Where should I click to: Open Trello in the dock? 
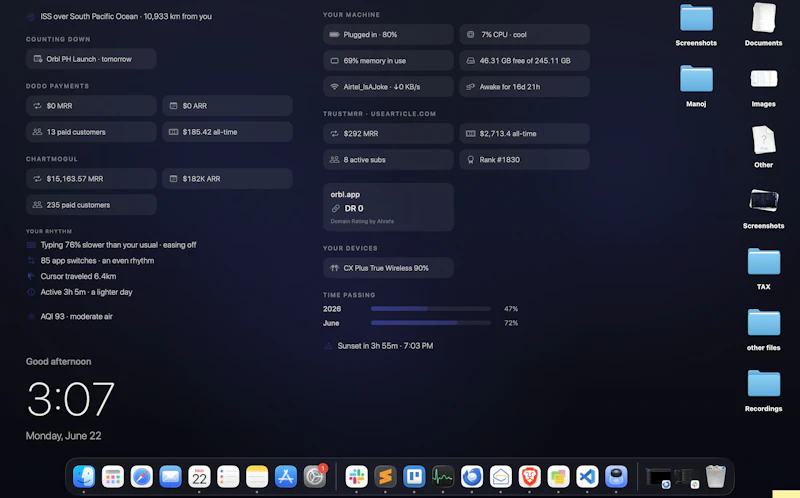tap(414, 477)
